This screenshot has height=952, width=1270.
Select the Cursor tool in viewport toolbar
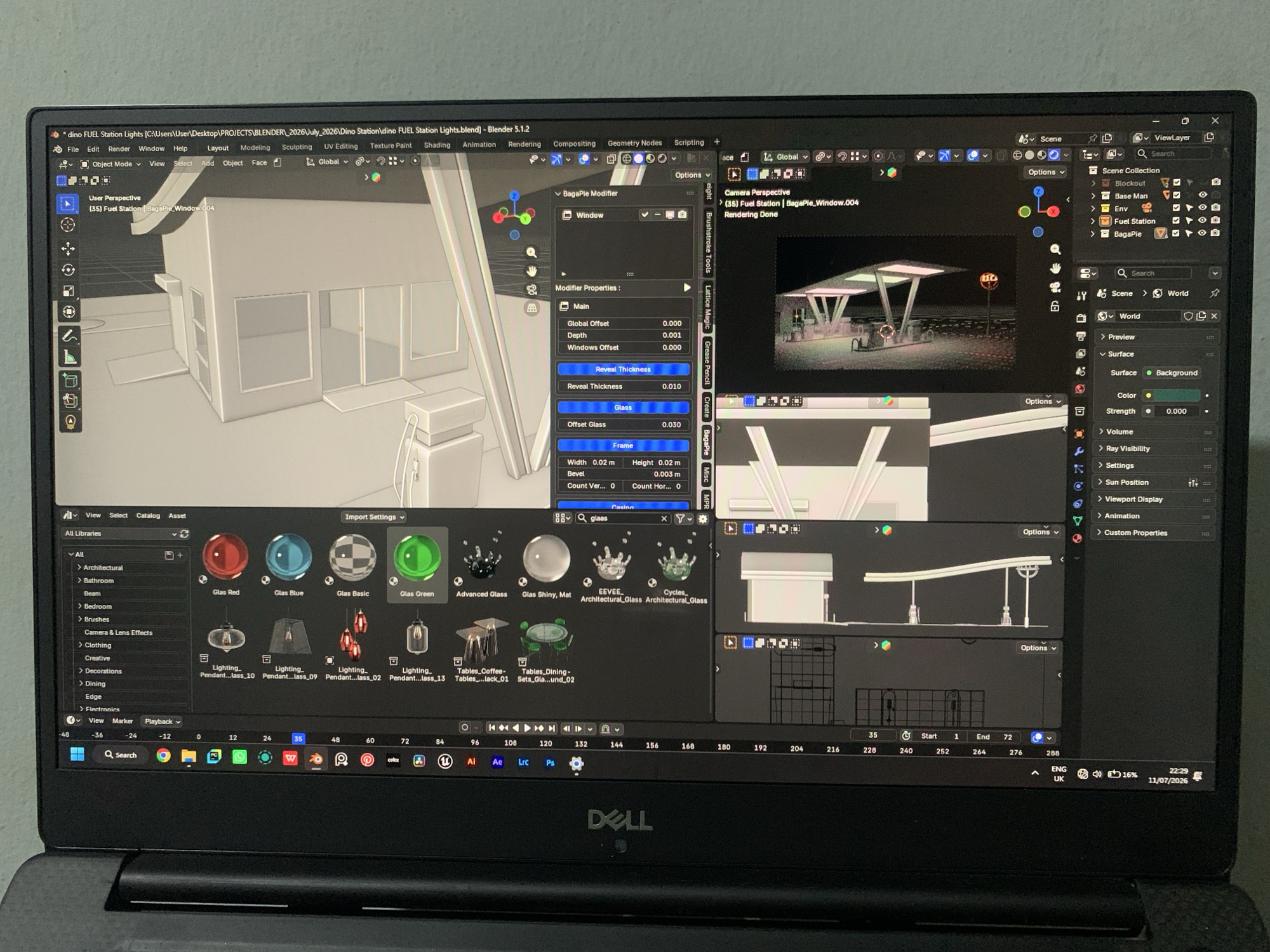[67, 225]
